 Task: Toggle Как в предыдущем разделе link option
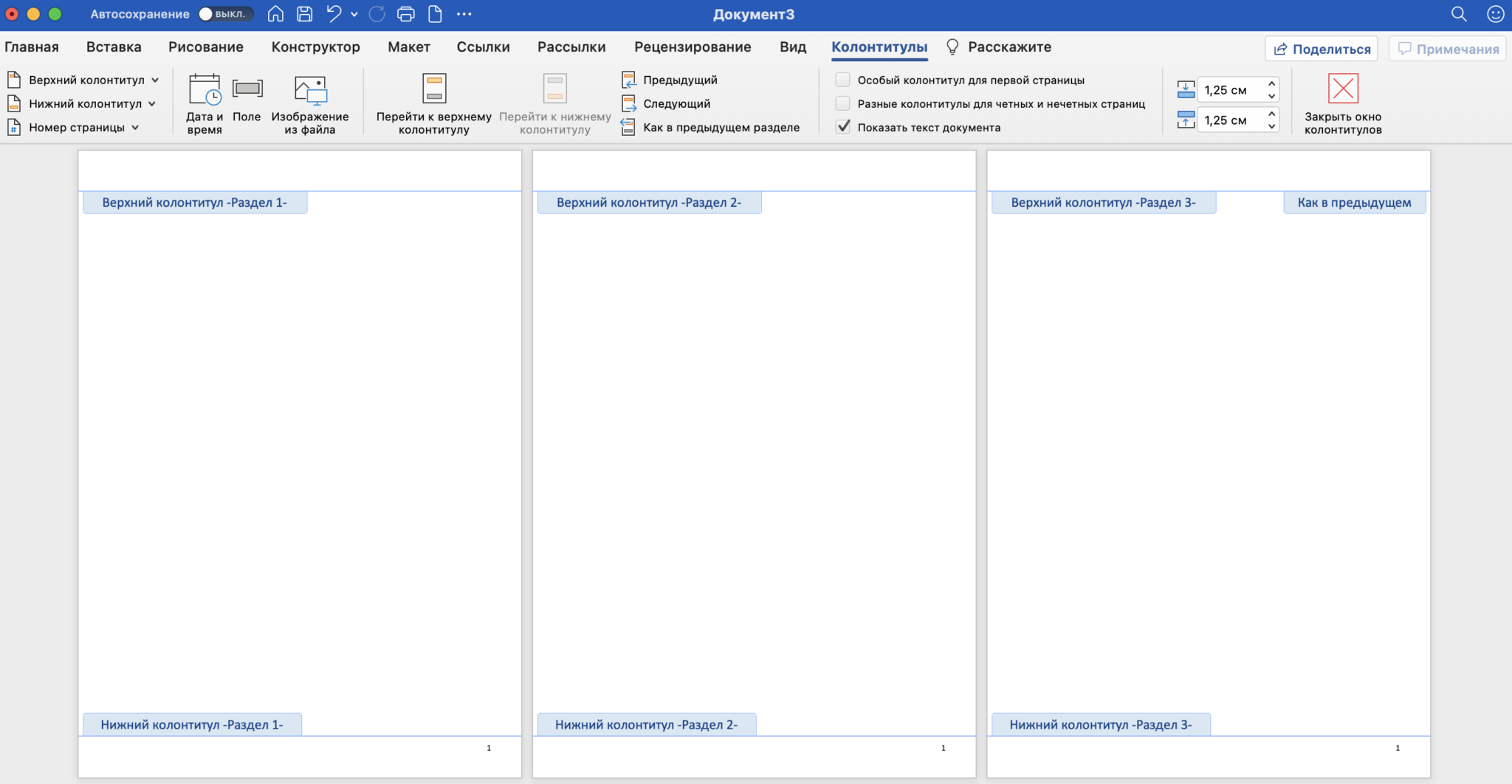tap(711, 127)
